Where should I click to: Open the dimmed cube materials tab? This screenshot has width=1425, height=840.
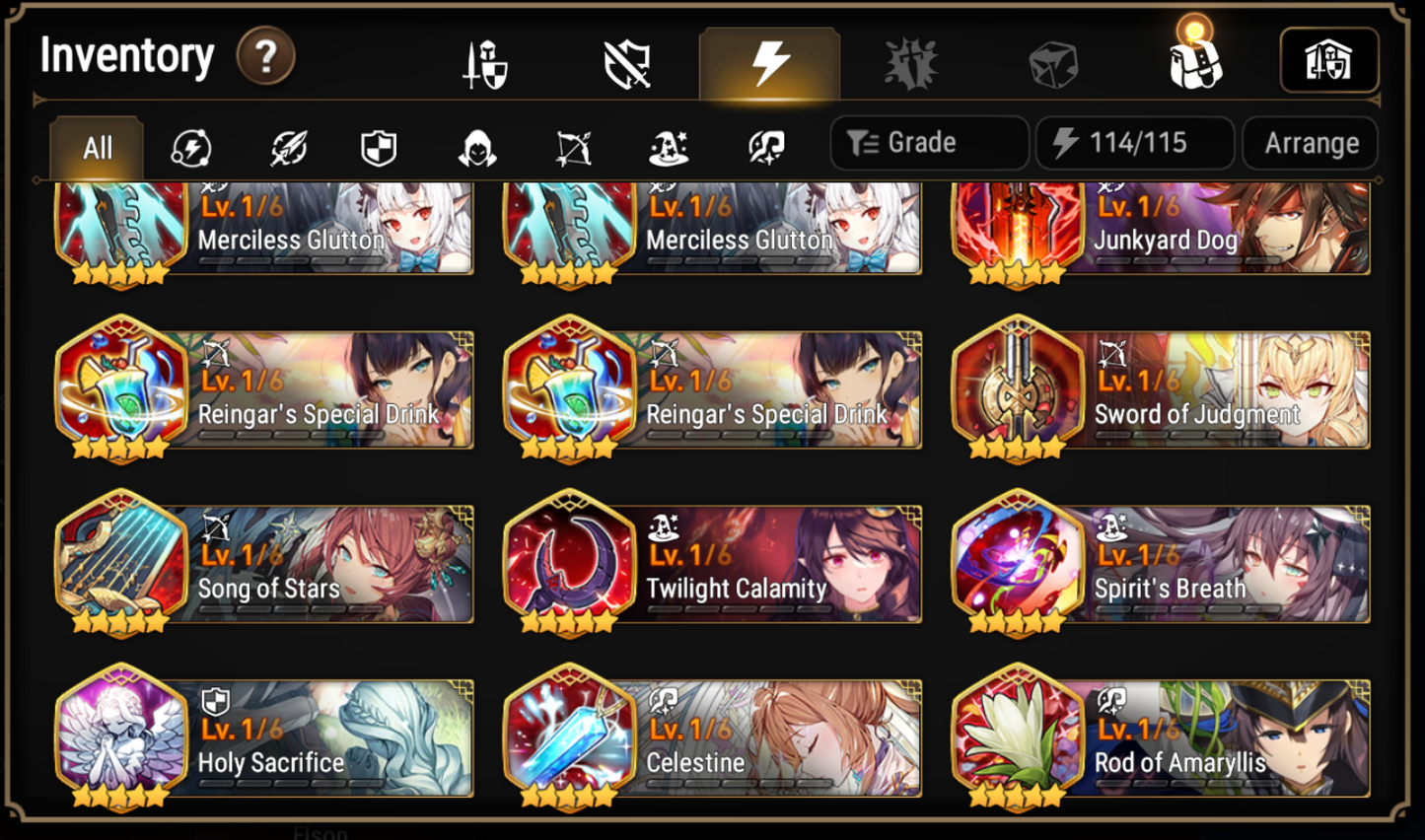pos(1052,66)
